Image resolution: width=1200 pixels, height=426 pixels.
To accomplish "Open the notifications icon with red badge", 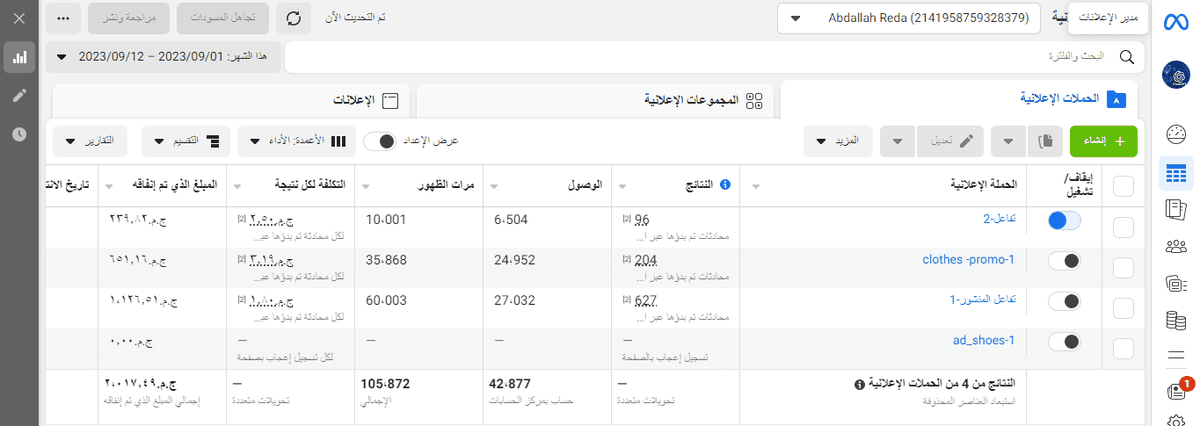I will point(1178,390).
